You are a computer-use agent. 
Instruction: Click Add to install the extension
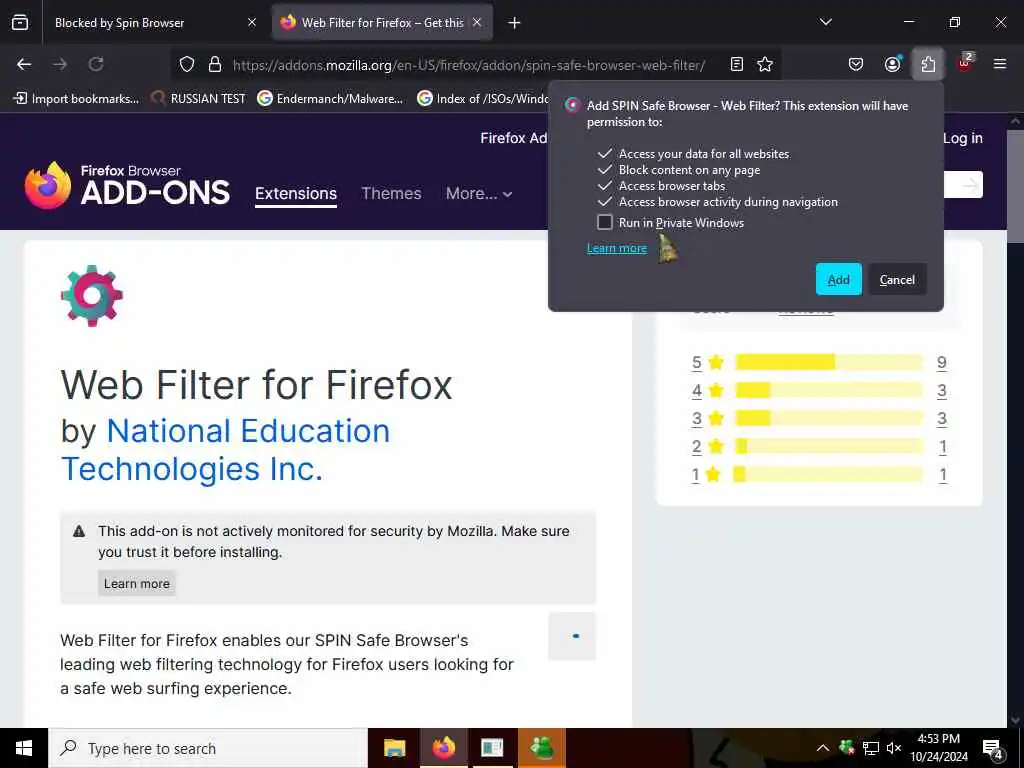pos(839,280)
